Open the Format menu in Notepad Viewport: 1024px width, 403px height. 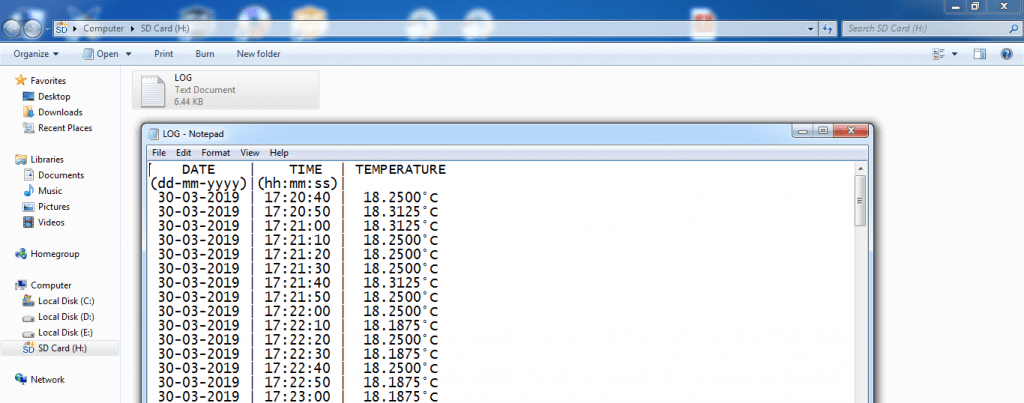[216, 153]
